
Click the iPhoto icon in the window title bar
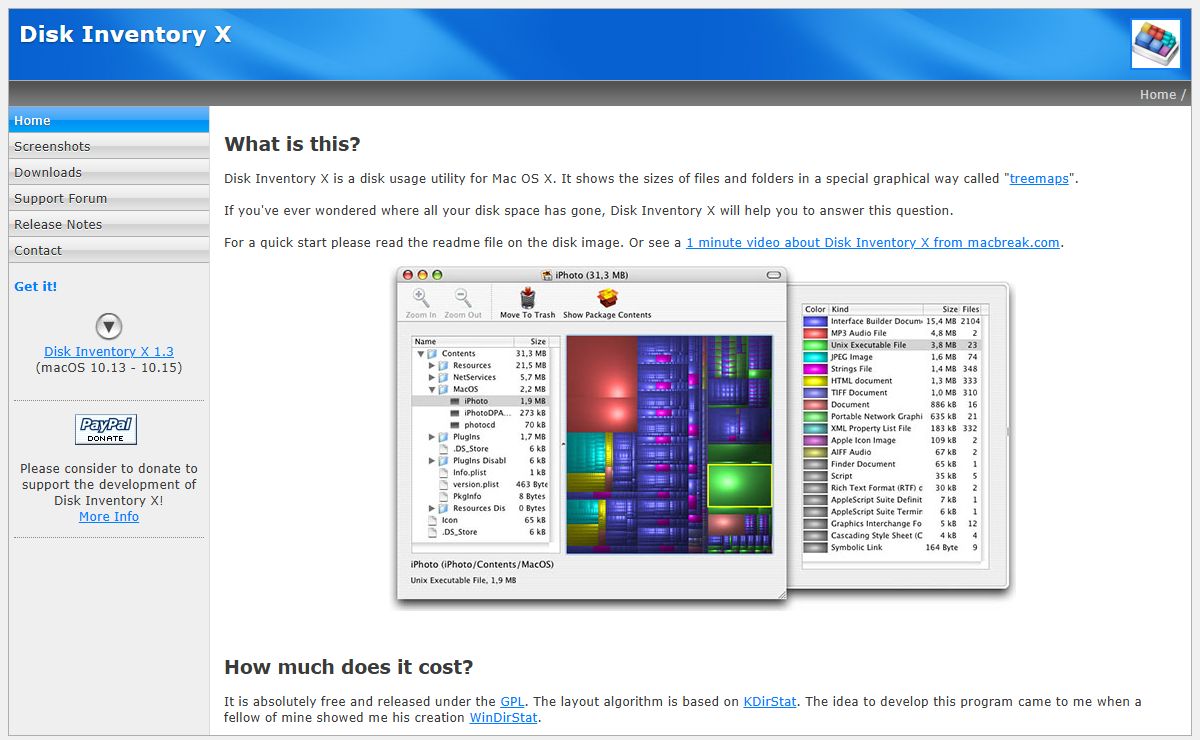[x=547, y=275]
